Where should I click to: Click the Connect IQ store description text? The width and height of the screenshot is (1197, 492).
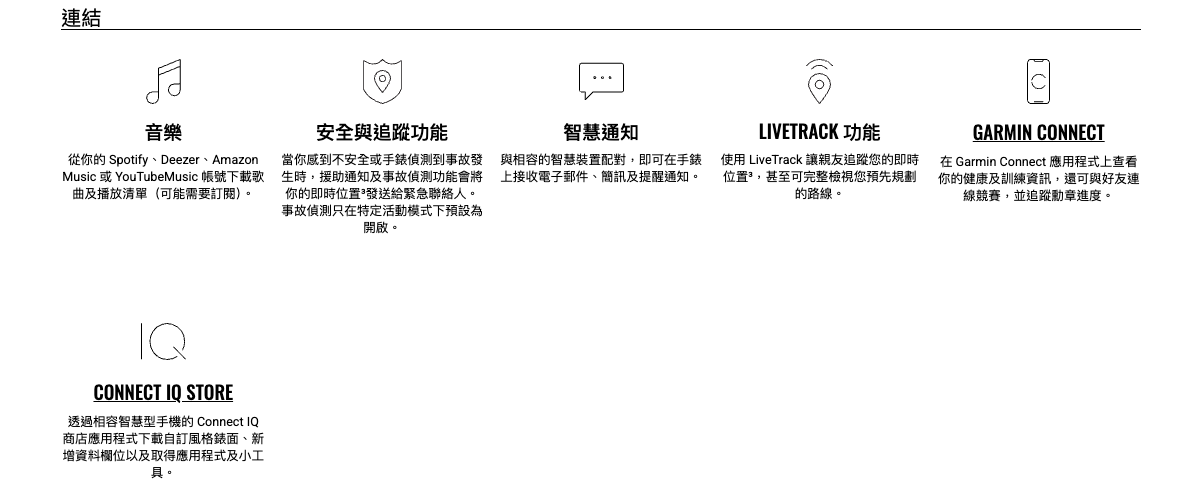(163, 447)
